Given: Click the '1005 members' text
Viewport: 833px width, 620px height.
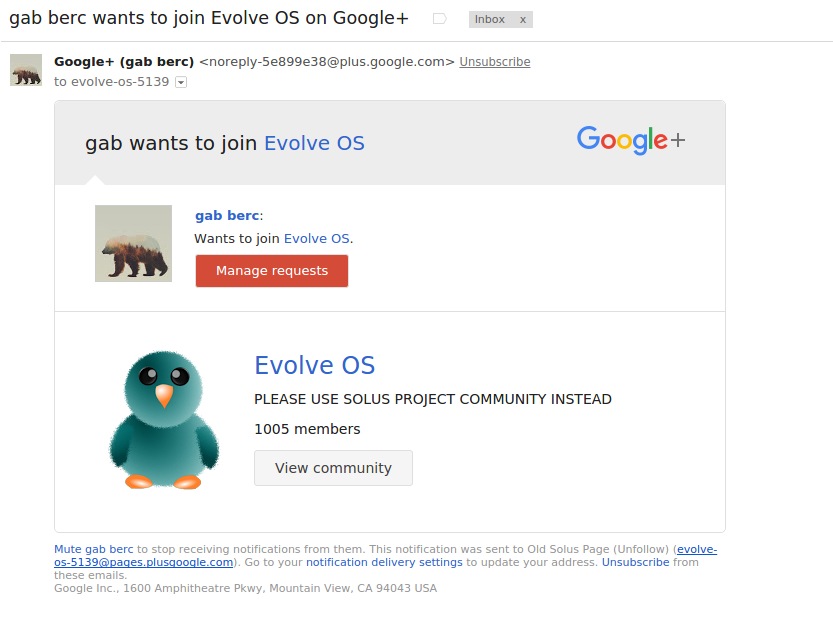Looking at the screenshot, I should coord(307,429).
